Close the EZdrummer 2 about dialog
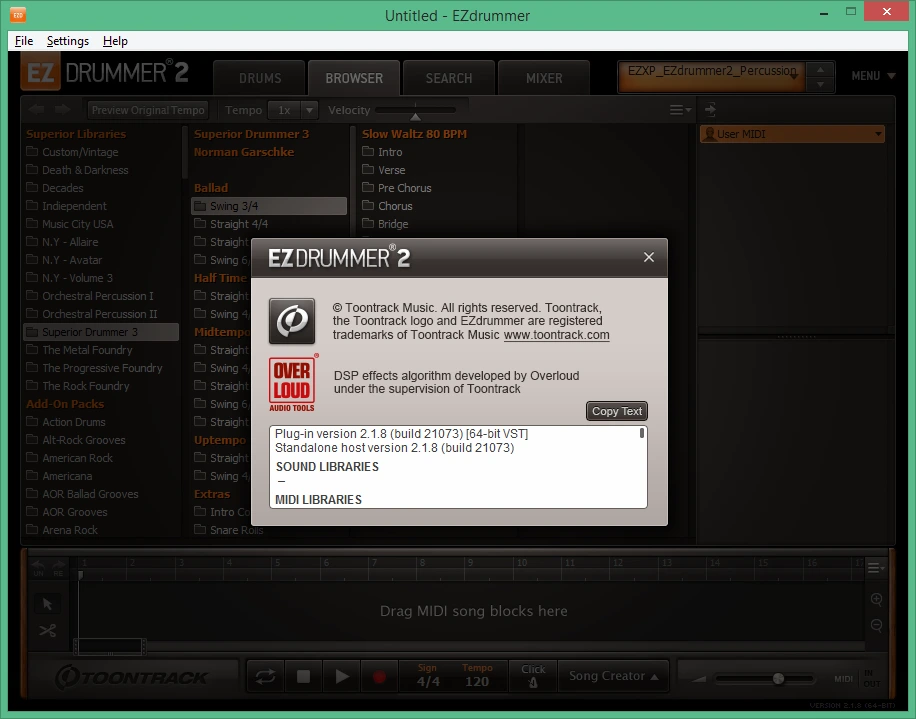 pos(648,257)
